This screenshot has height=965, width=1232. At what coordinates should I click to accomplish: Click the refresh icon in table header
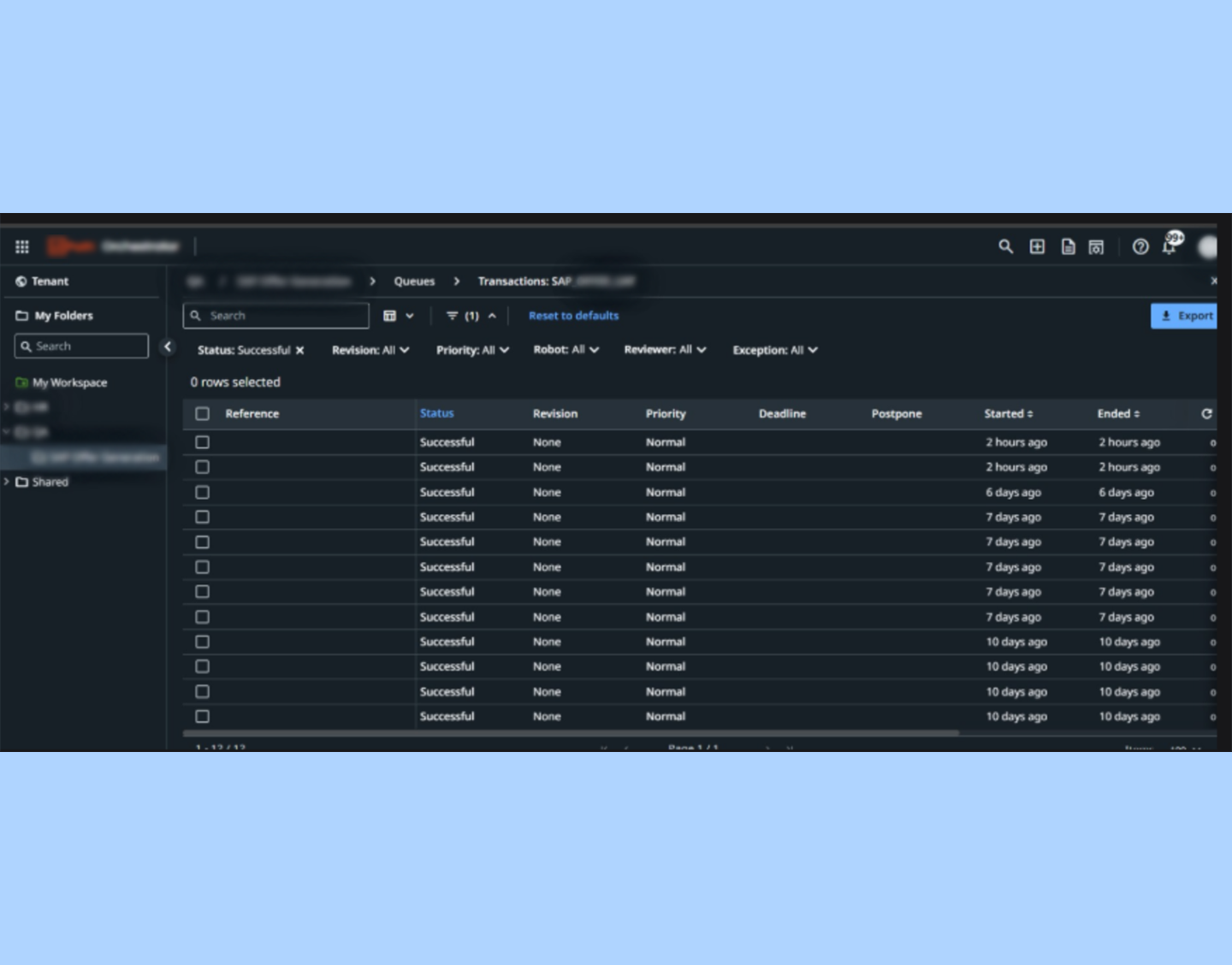(1206, 414)
